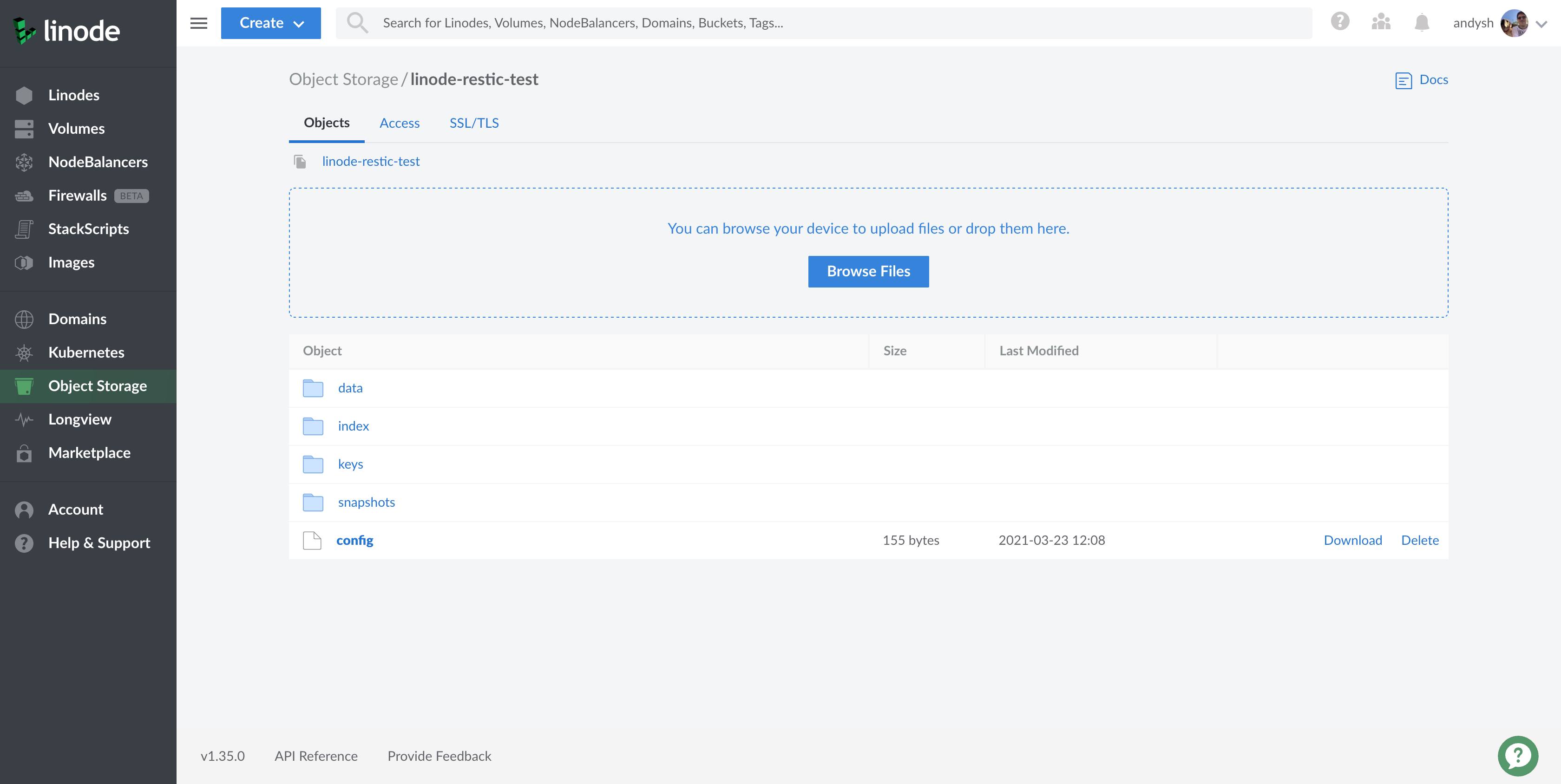The image size is (1561, 784).
Task: Click the search field for Linodes
Action: [727, 22]
